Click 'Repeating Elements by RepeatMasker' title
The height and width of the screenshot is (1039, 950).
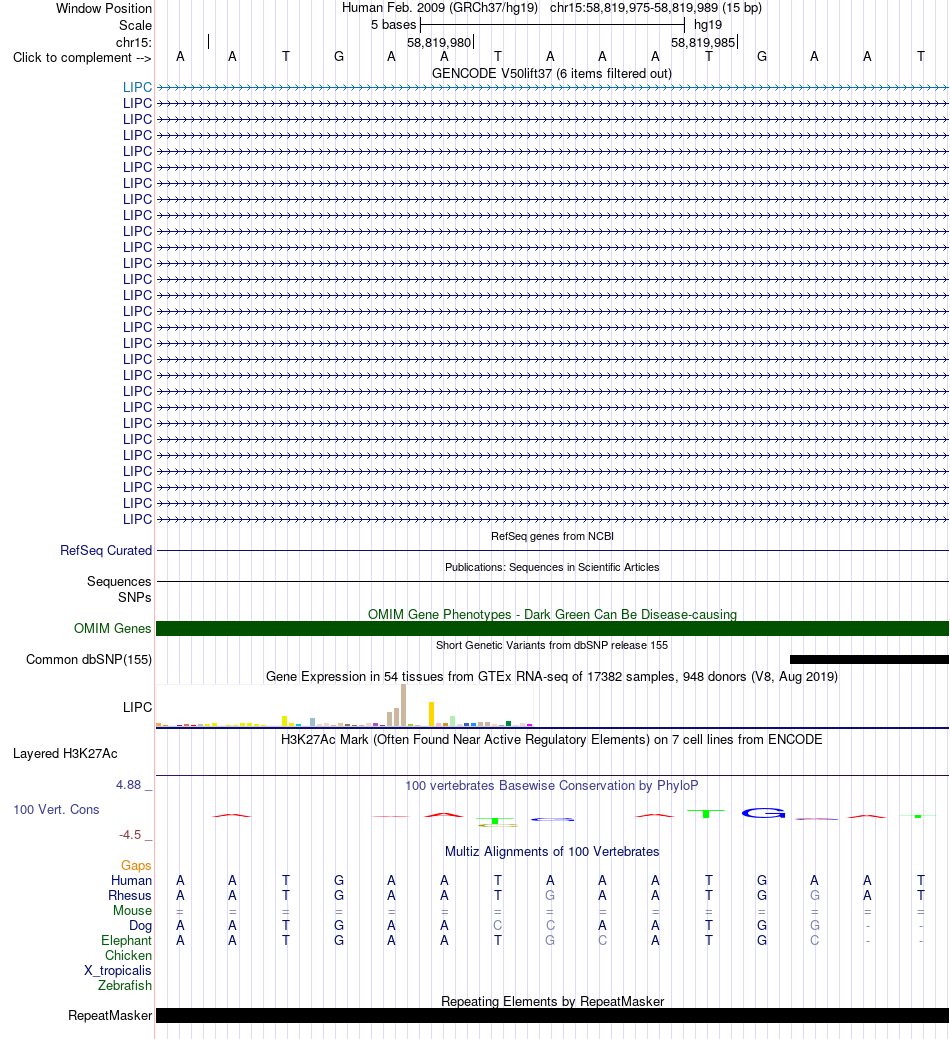(552, 1001)
